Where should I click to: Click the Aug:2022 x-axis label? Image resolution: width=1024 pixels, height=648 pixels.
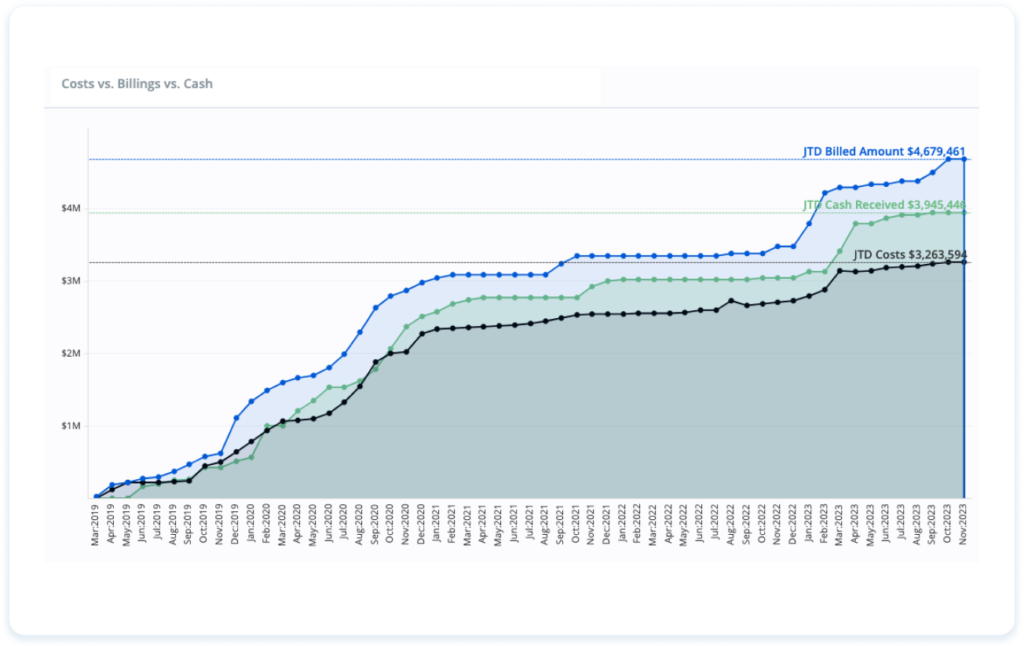coord(731,525)
